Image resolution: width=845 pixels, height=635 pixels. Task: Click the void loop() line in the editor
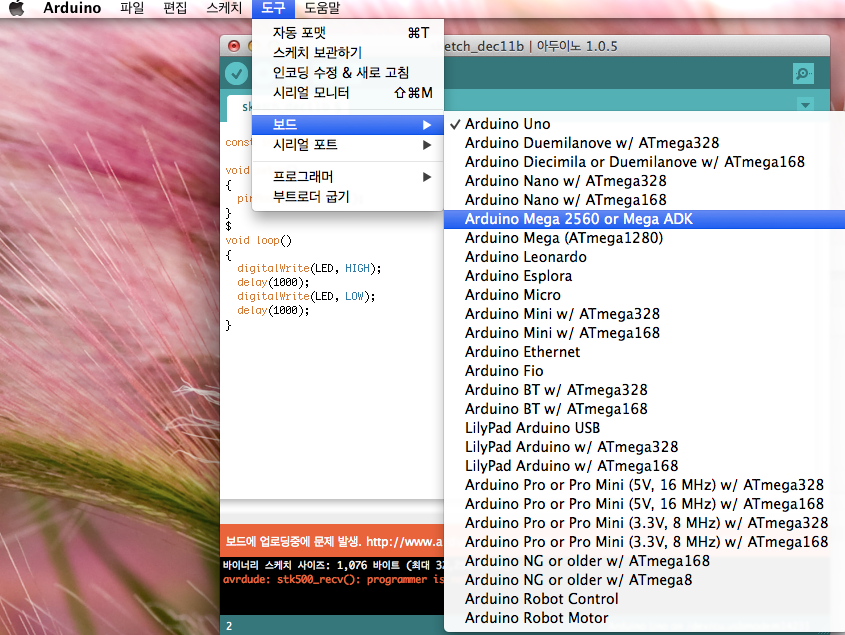[259, 240]
